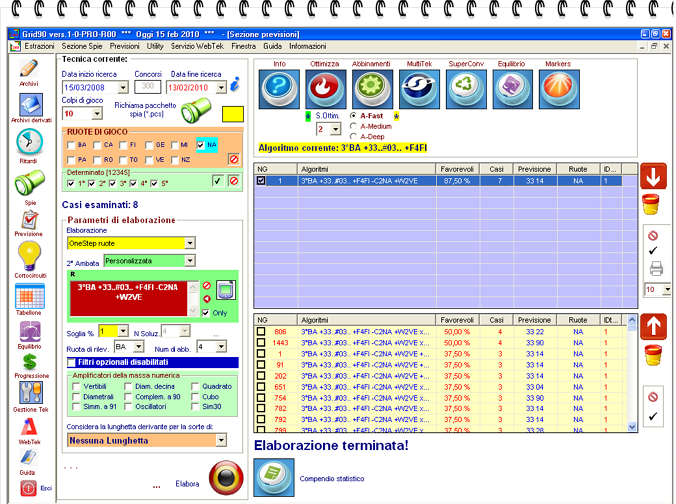Expand the OneStep ruote elaboration dropdown
The height and width of the screenshot is (504, 676).
click(x=190, y=243)
